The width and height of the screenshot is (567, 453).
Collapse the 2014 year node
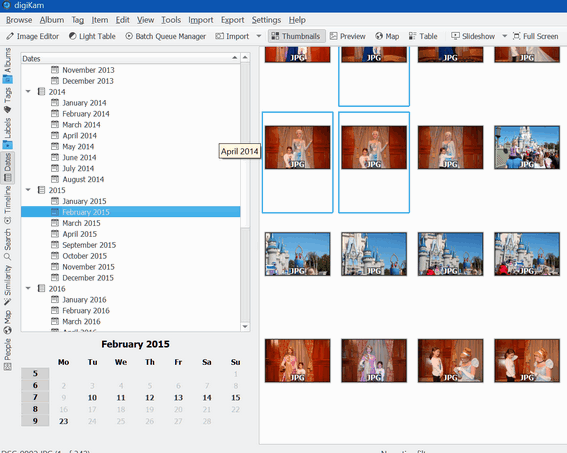[x=28, y=91]
